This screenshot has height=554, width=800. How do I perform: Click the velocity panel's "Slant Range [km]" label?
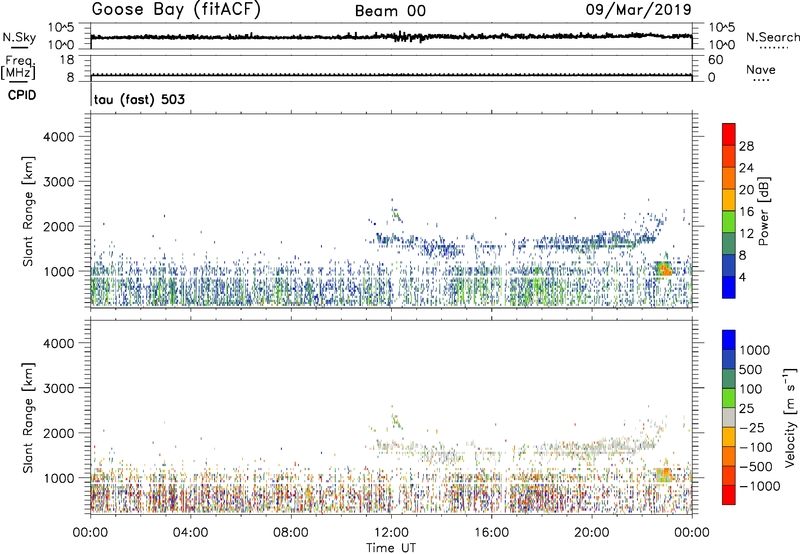coord(28,417)
